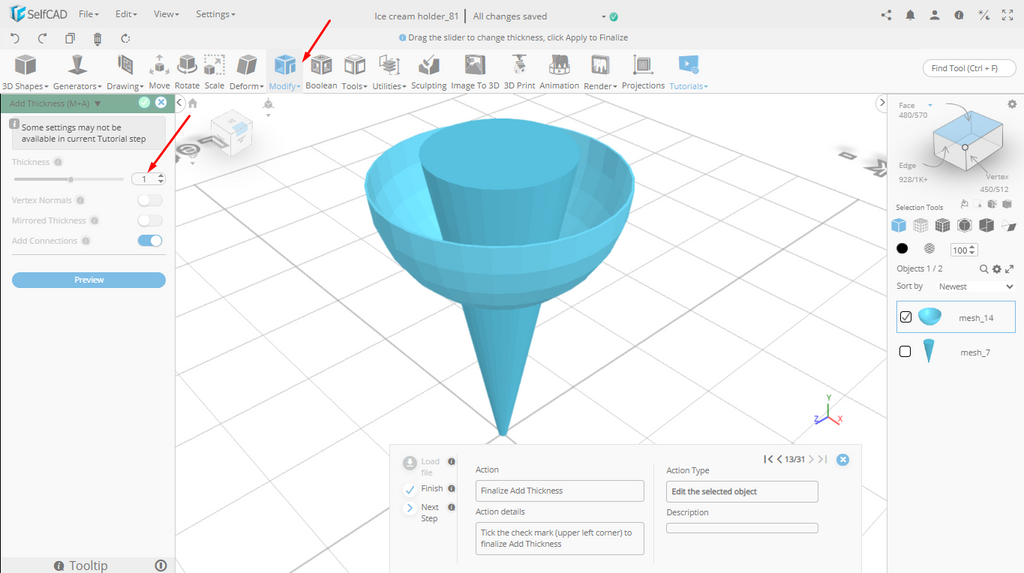This screenshot has height=573, width=1024.
Task: Open the Settings menu
Action: [216, 14]
